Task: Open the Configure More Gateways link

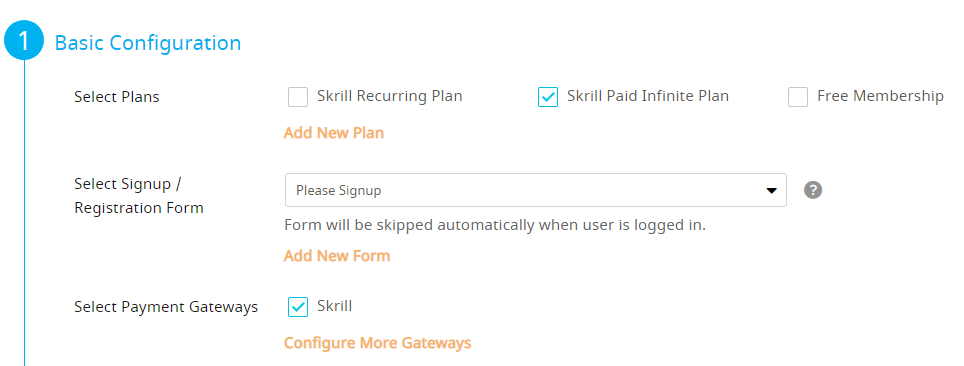Action: click(x=377, y=343)
